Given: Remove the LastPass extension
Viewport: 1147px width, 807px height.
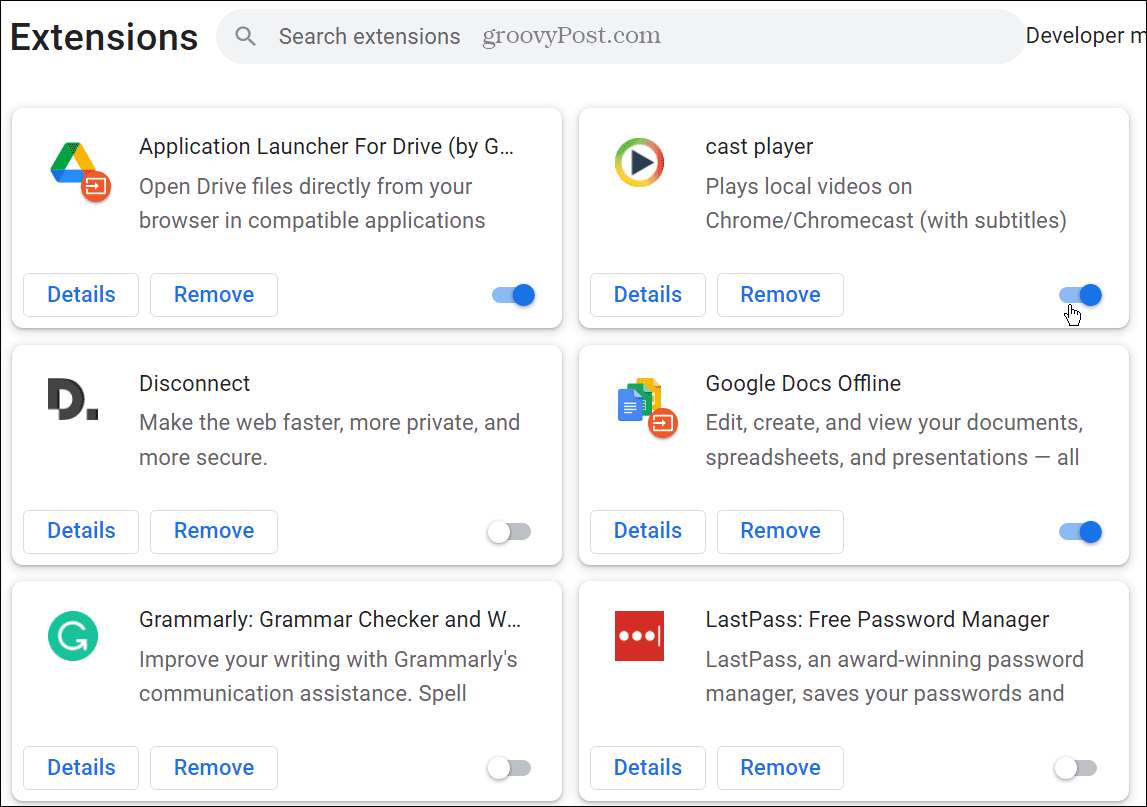Looking at the screenshot, I should point(780,767).
